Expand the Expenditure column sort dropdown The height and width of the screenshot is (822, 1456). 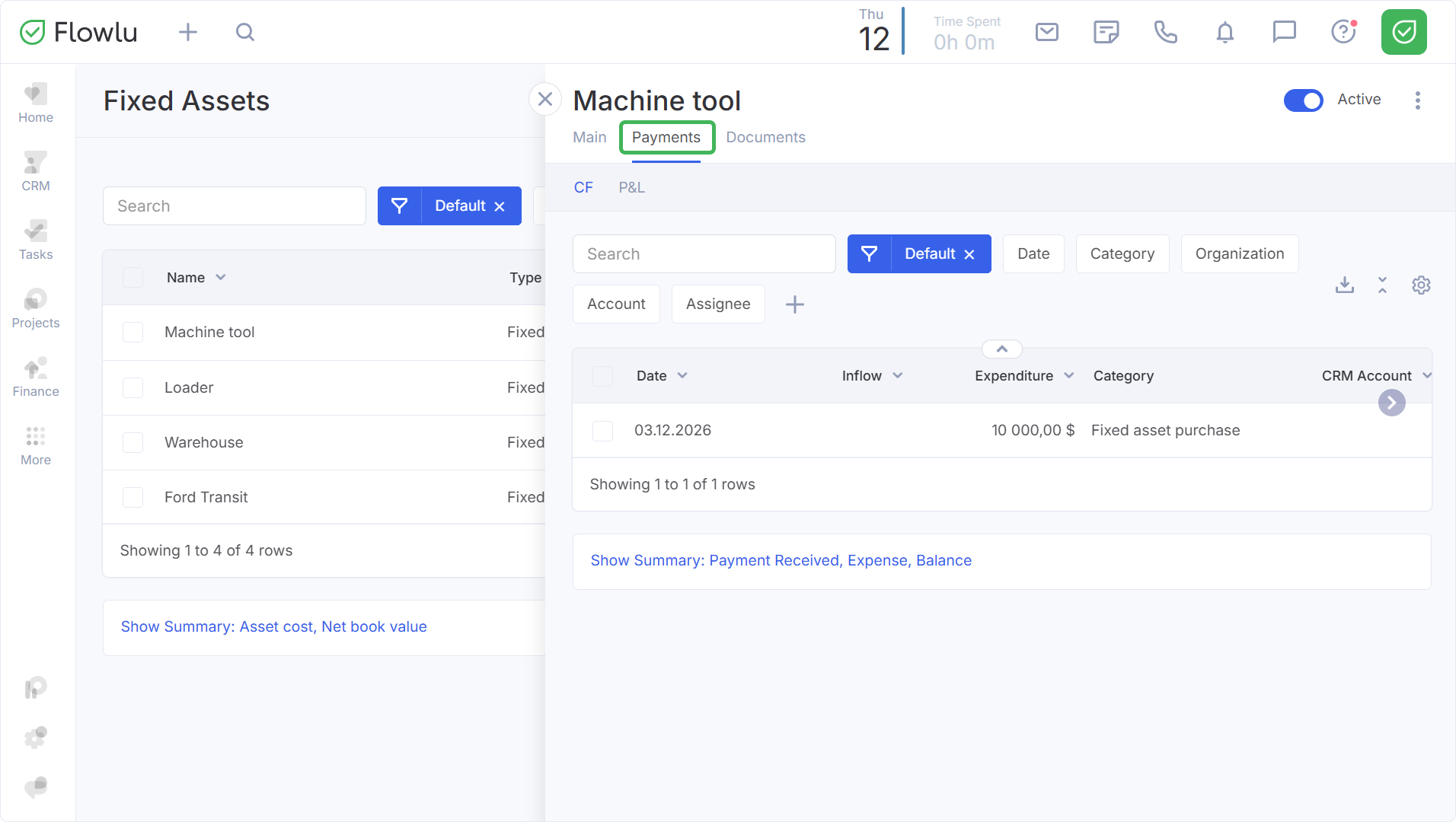[x=1069, y=376]
